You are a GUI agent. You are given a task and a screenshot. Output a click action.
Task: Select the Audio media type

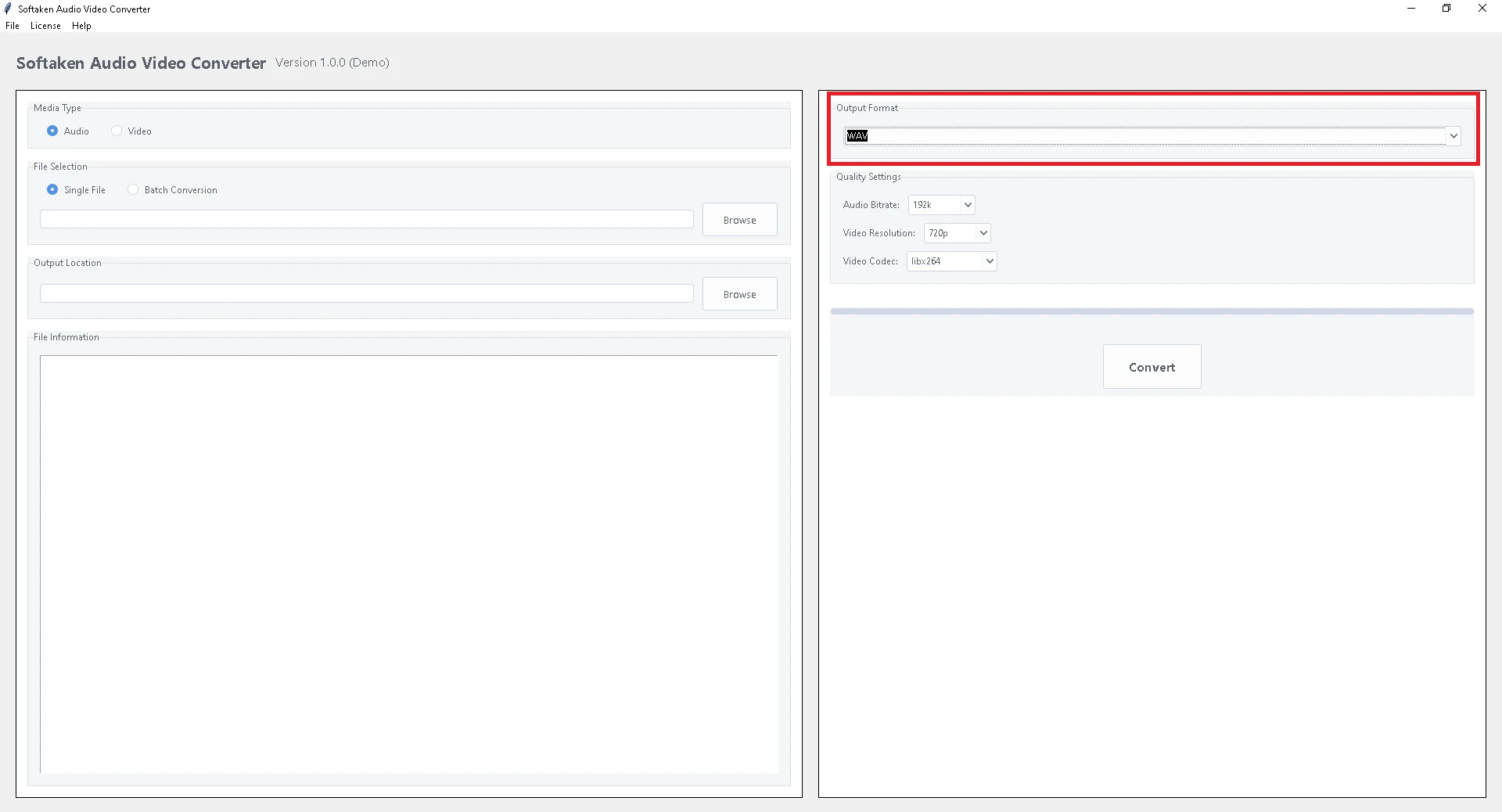[x=52, y=131]
